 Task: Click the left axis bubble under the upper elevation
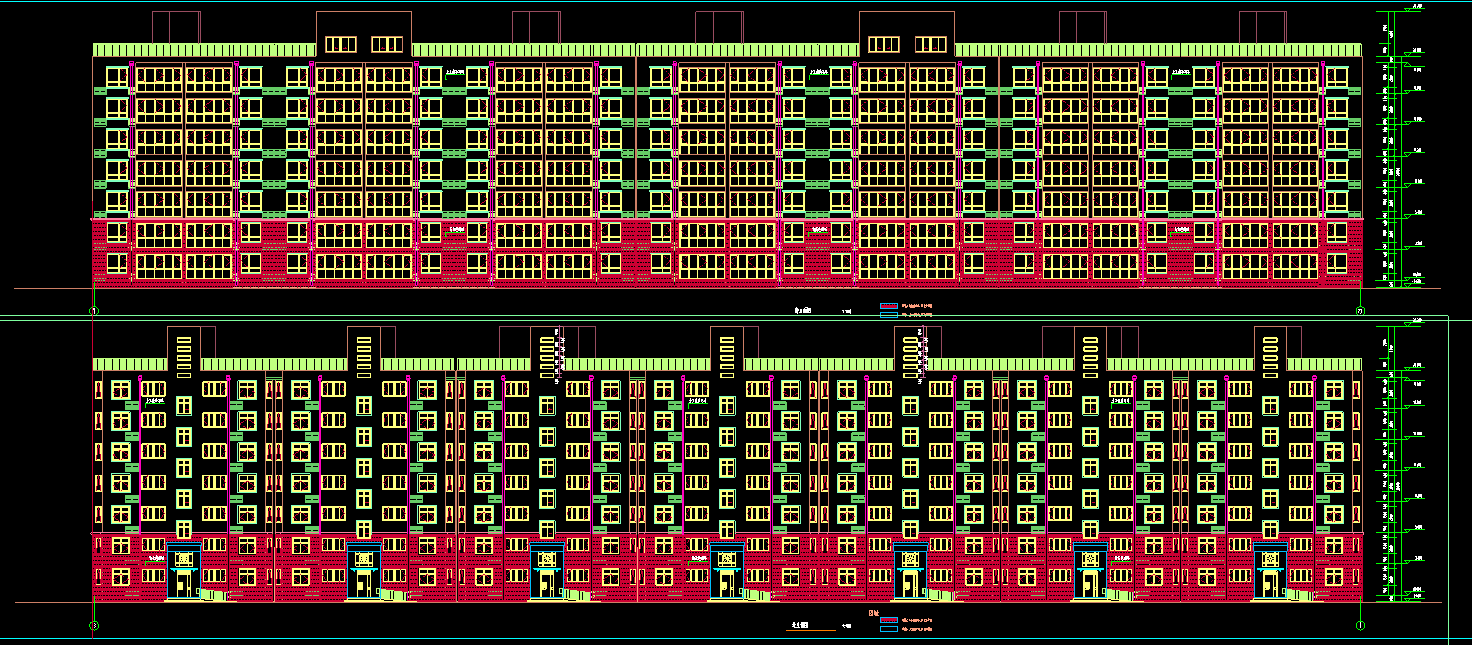pos(94,312)
